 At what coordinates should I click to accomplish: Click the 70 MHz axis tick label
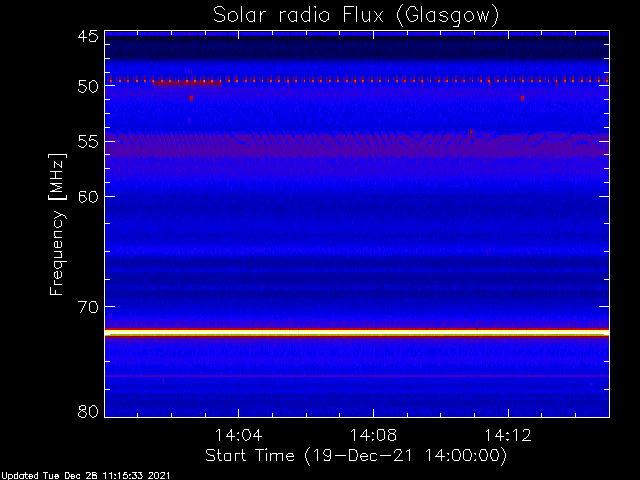click(x=88, y=307)
